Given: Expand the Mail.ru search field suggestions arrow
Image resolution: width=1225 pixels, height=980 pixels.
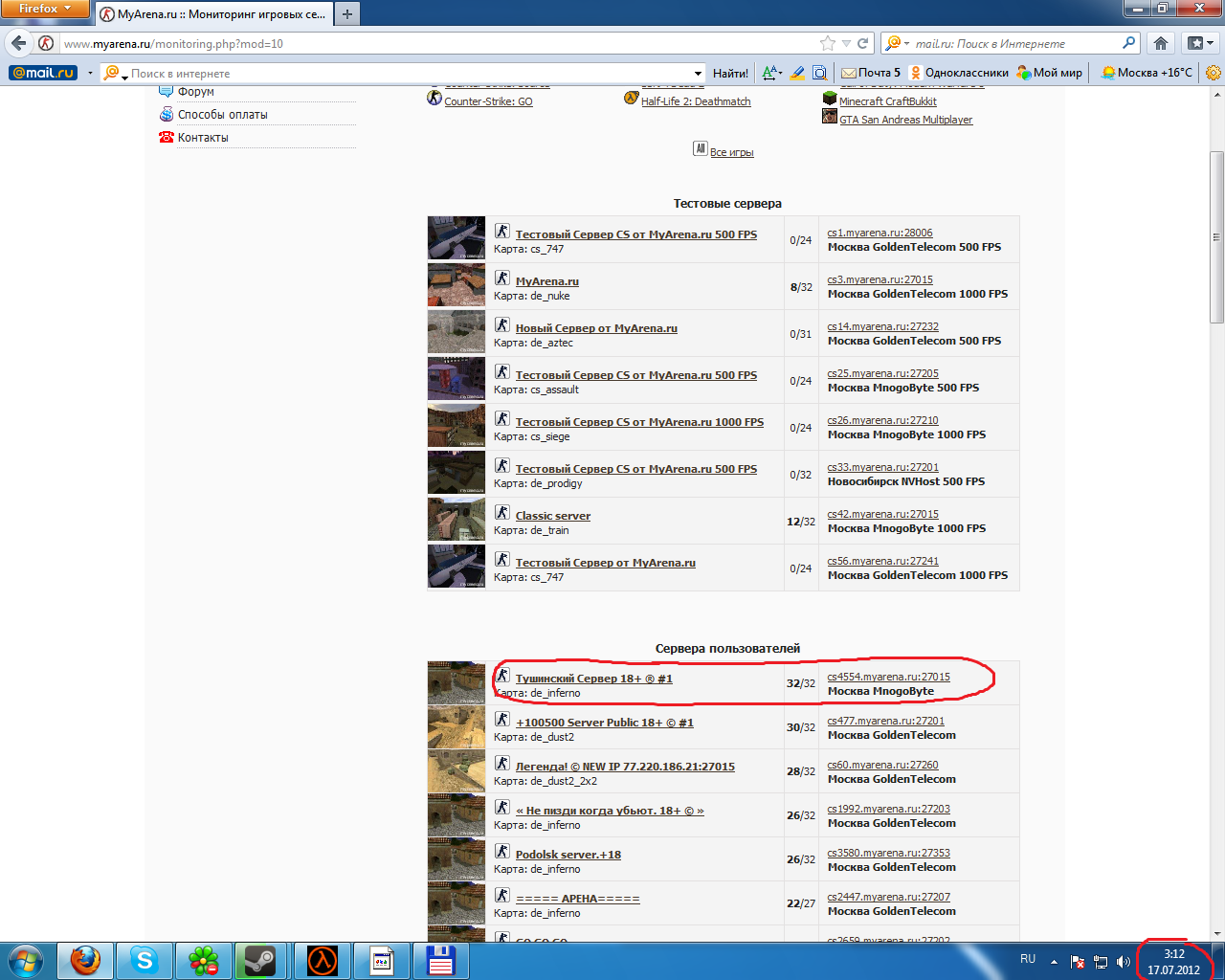Looking at the screenshot, I should [698, 73].
